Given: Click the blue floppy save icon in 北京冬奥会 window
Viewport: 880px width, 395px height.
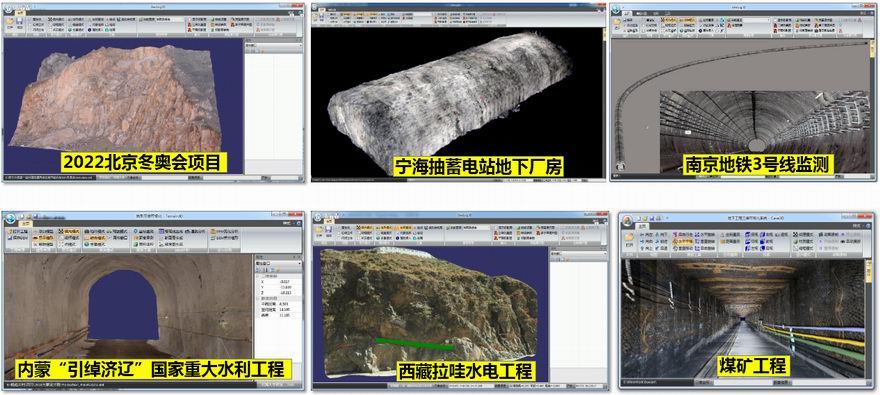Looking at the screenshot, I should (x=20, y=20).
